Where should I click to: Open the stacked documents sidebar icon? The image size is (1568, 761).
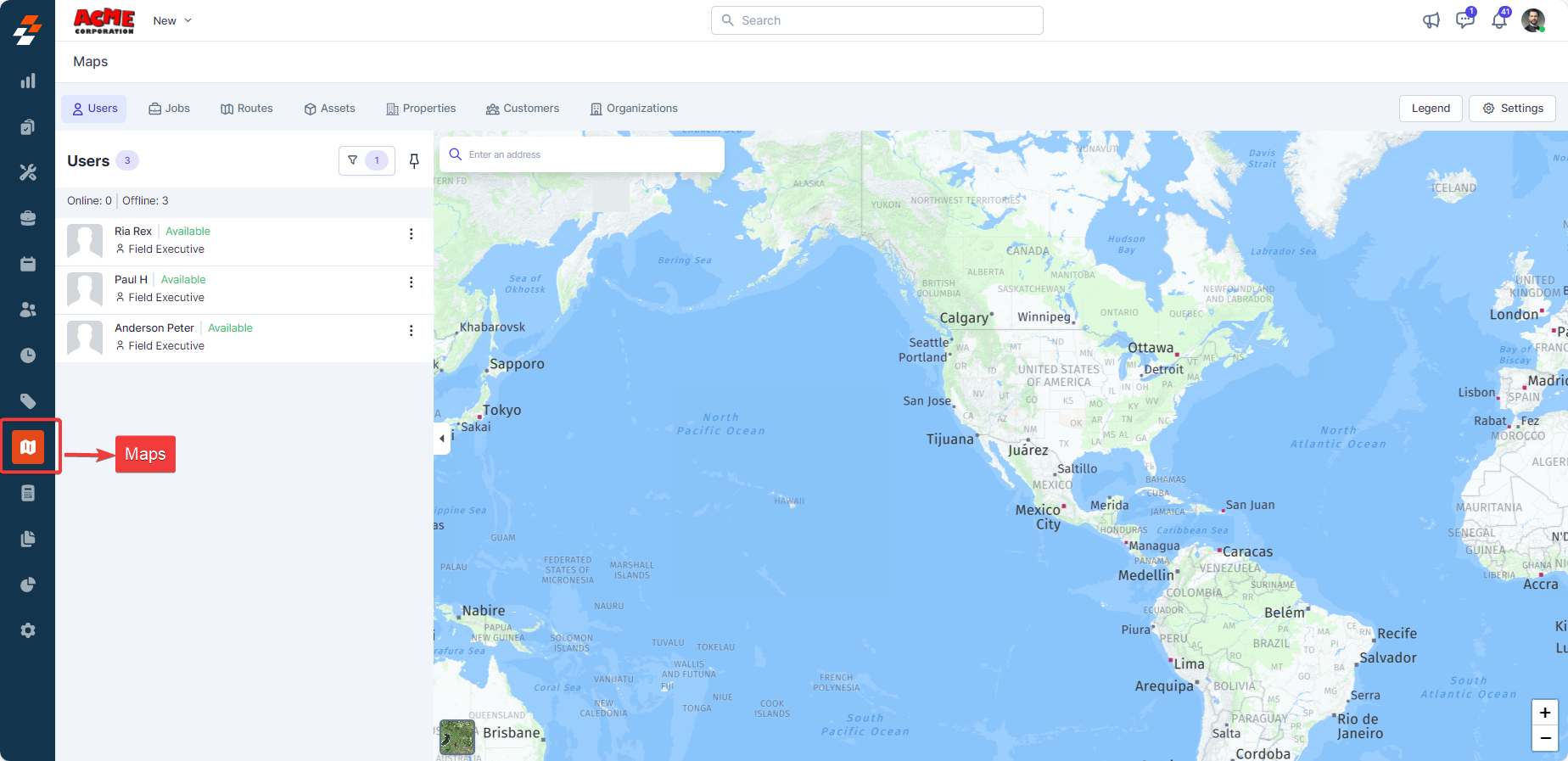click(x=28, y=539)
